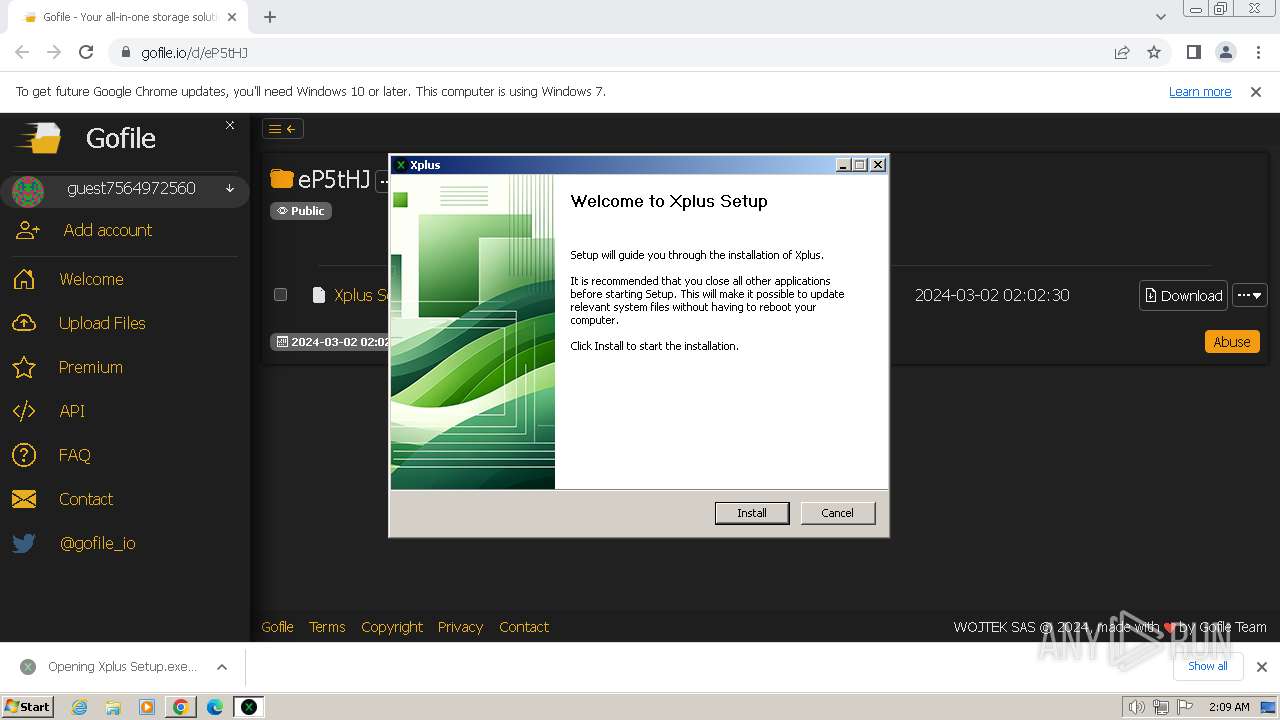Screen dimensions: 1280x720
Task: Open Microsoft Edge from the taskbar
Action: click(x=215, y=707)
